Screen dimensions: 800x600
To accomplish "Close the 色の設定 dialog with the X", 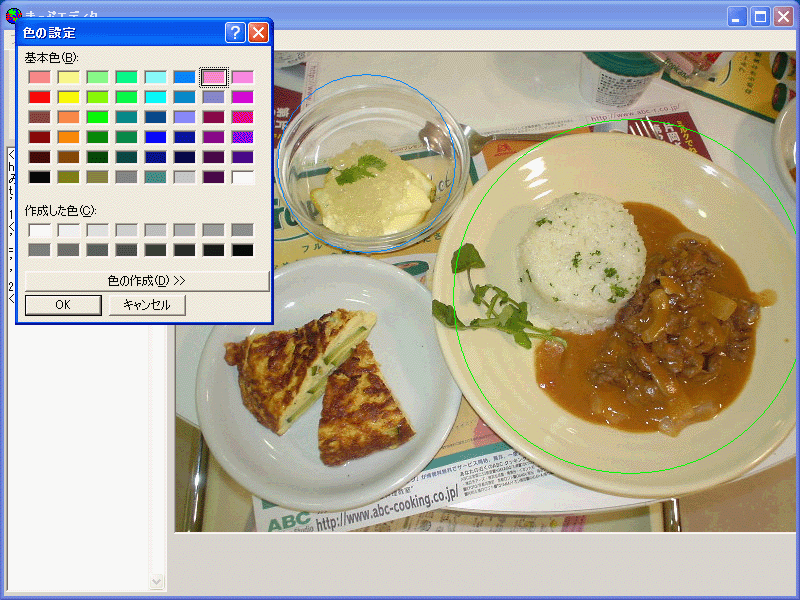I will [x=258, y=33].
